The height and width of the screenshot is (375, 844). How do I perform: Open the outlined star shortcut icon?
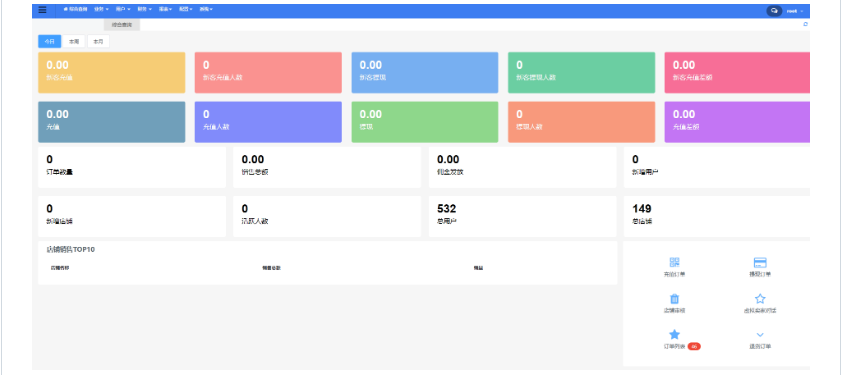click(760, 299)
